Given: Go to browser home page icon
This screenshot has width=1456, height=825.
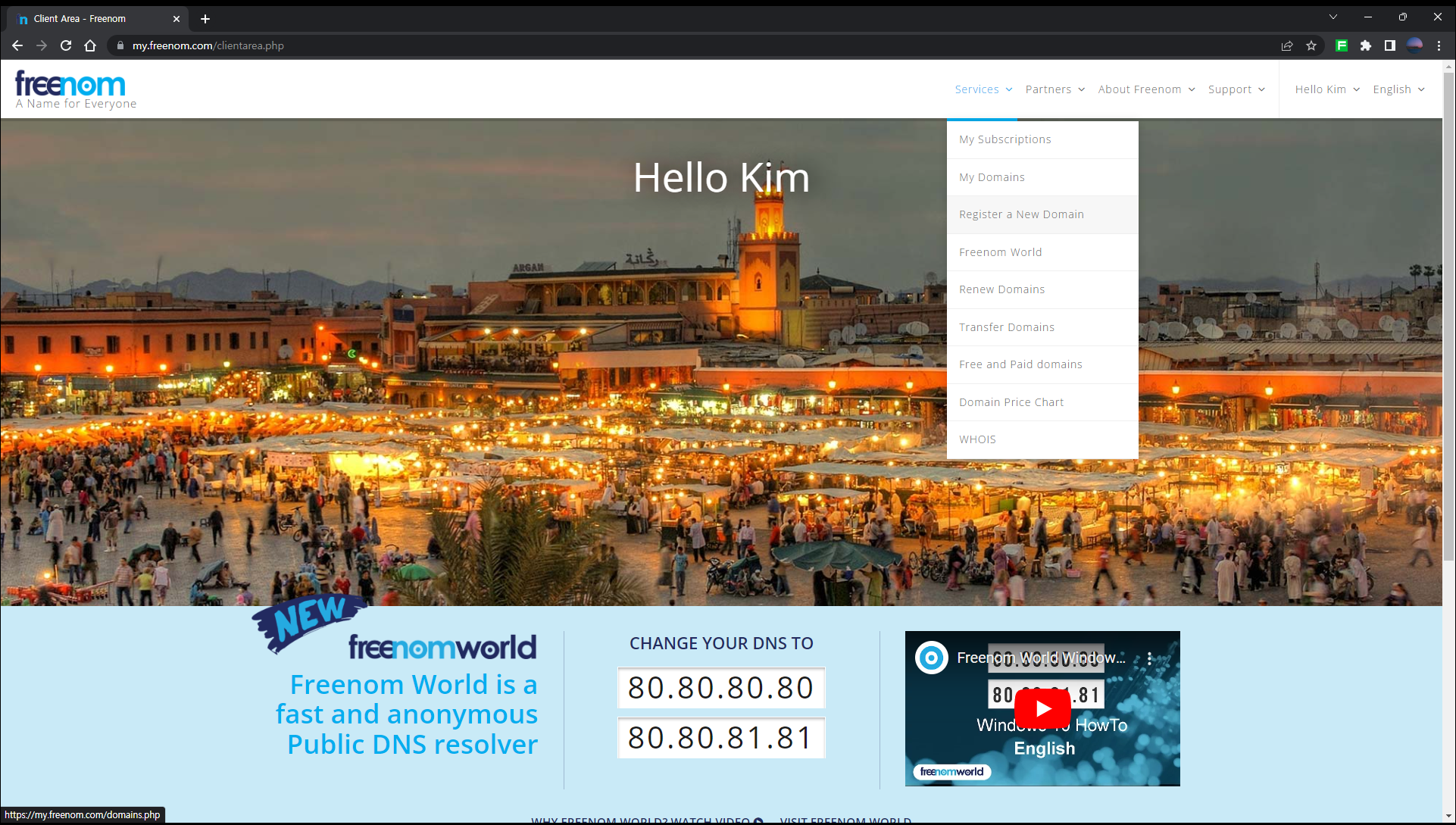Looking at the screenshot, I should 90,45.
